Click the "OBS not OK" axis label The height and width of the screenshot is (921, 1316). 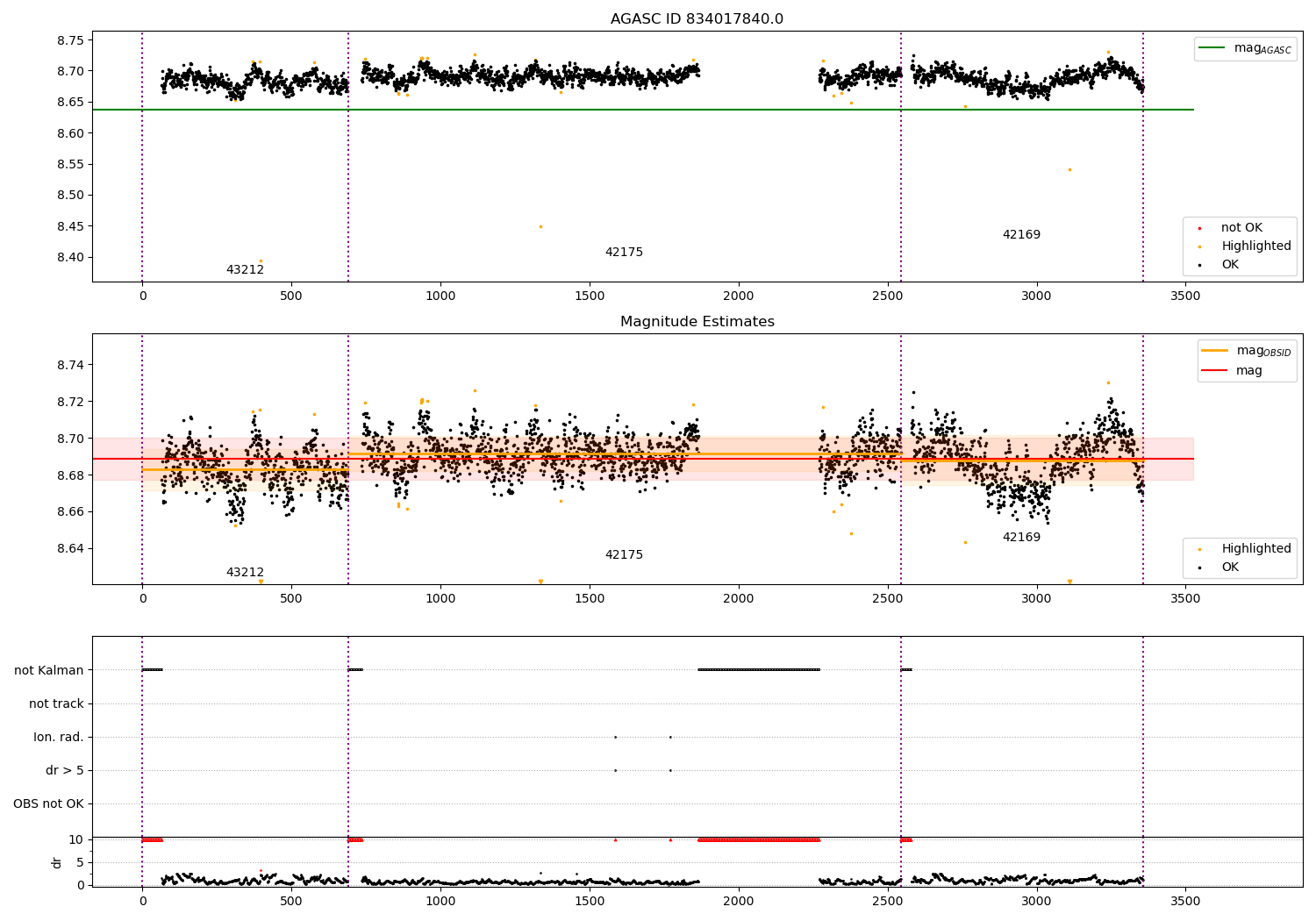point(48,804)
